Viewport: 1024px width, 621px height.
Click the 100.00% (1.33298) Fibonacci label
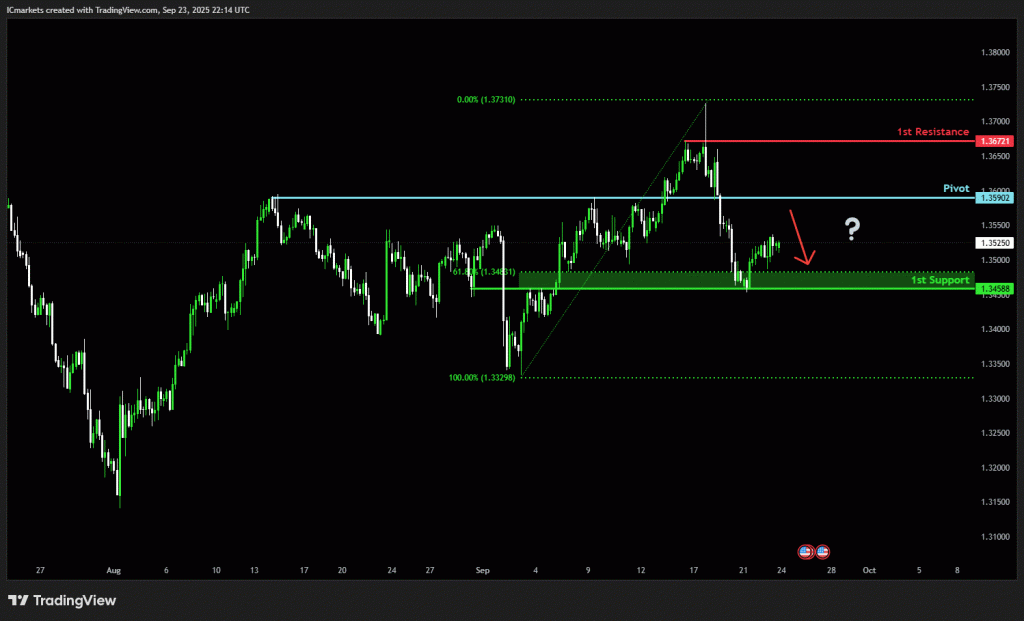click(482, 378)
